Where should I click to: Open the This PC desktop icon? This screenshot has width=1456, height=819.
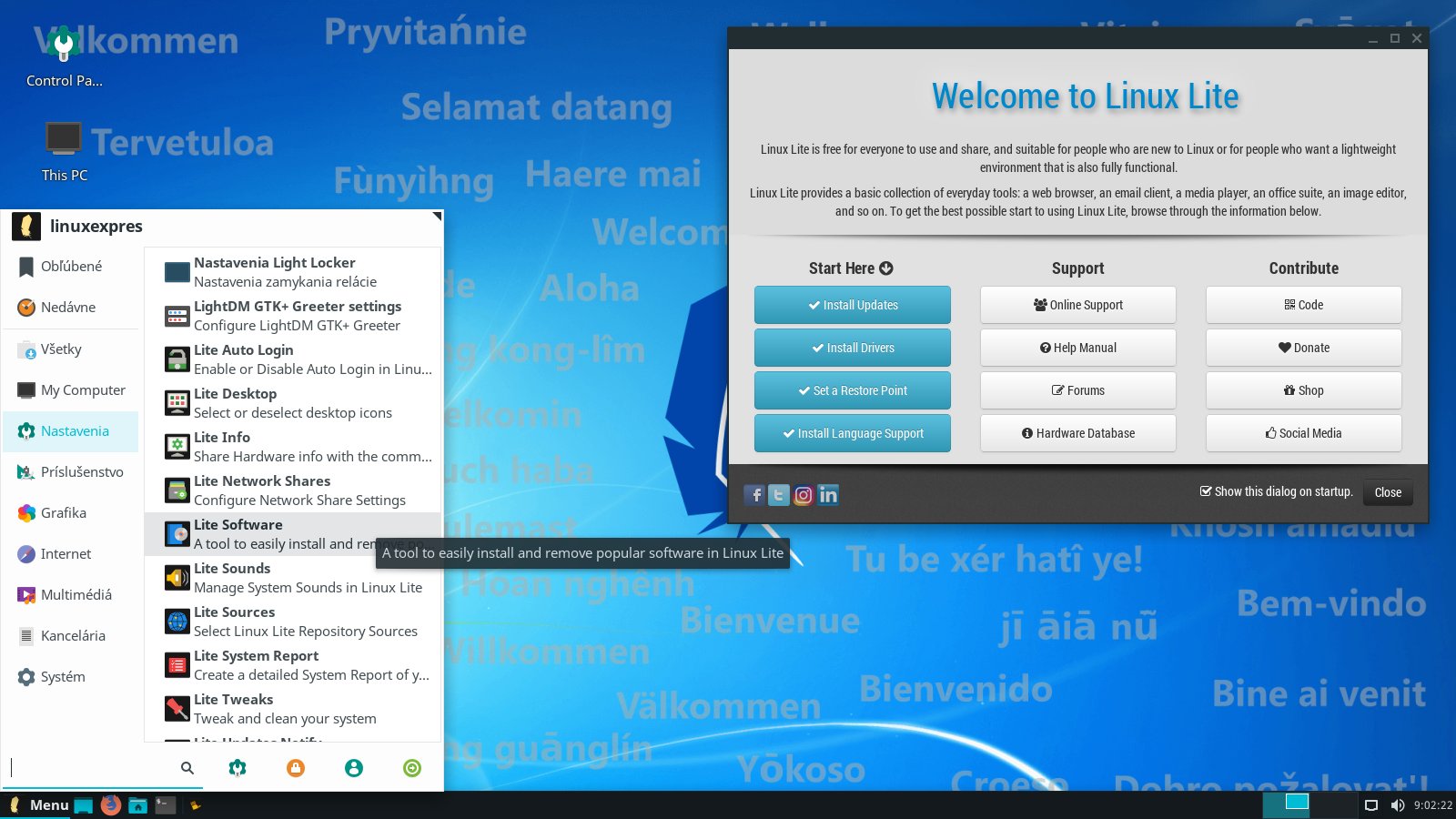(x=64, y=152)
